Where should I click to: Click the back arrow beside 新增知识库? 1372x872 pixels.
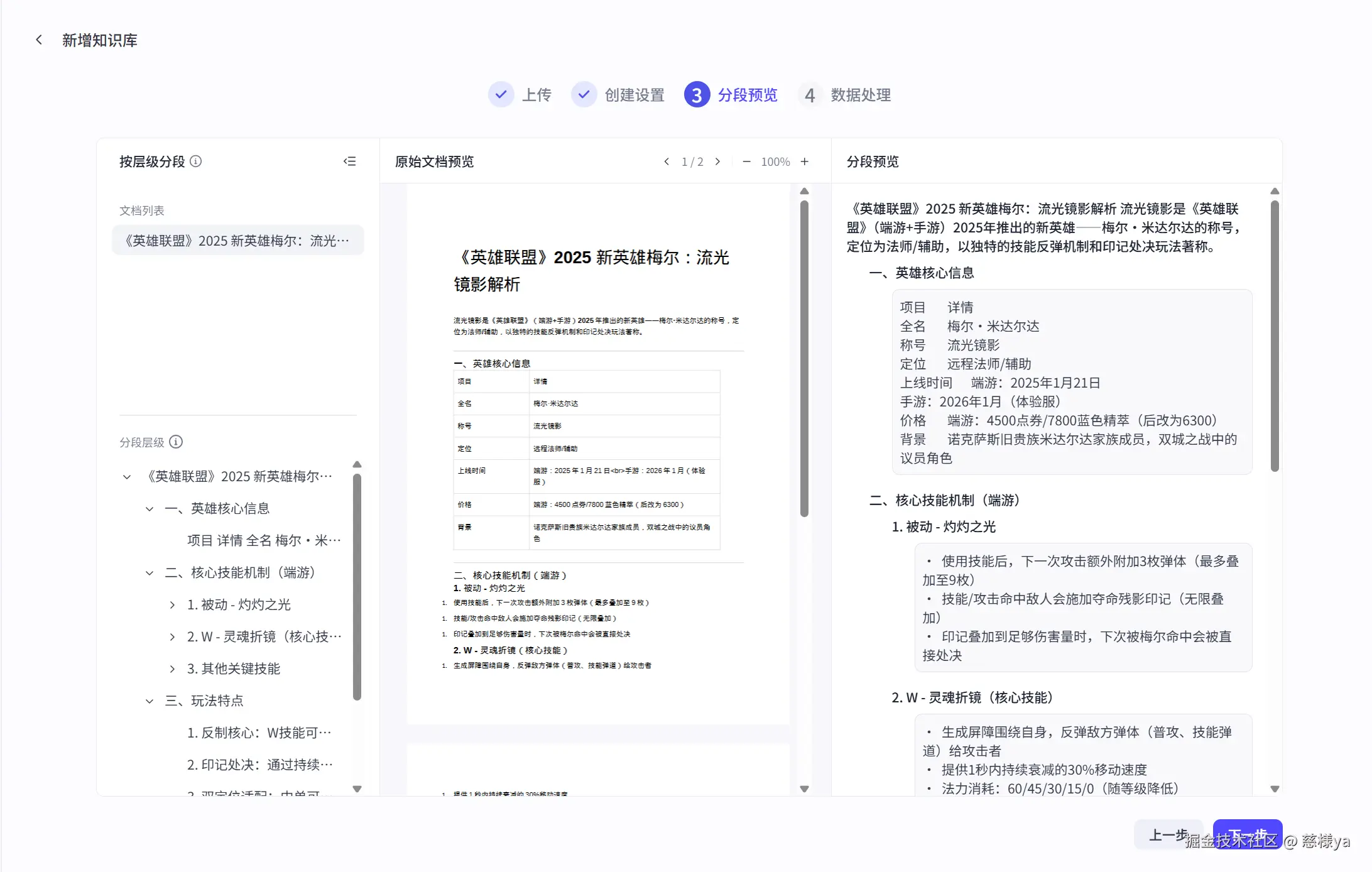coord(39,40)
